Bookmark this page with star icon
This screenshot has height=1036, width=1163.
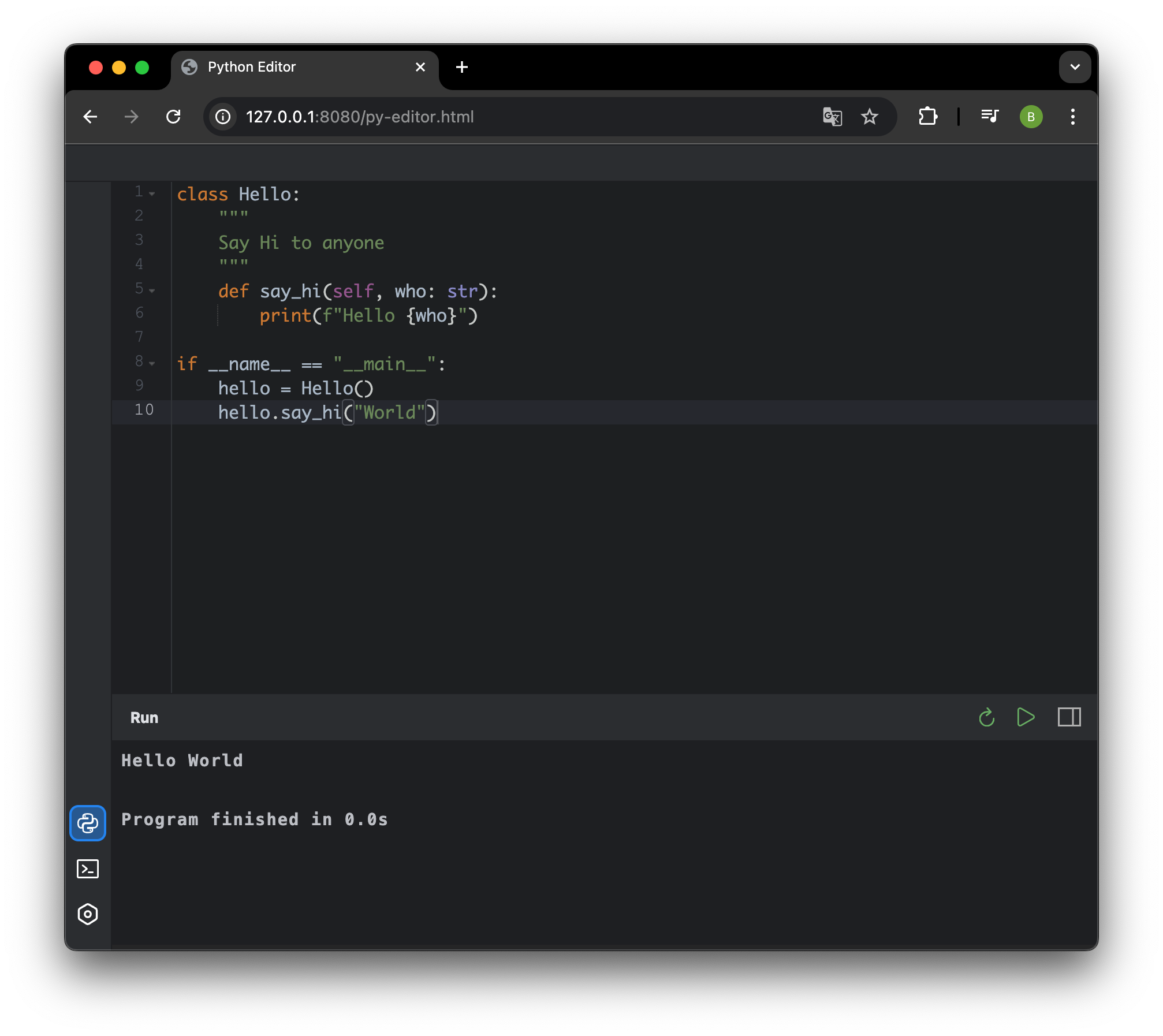tap(870, 117)
